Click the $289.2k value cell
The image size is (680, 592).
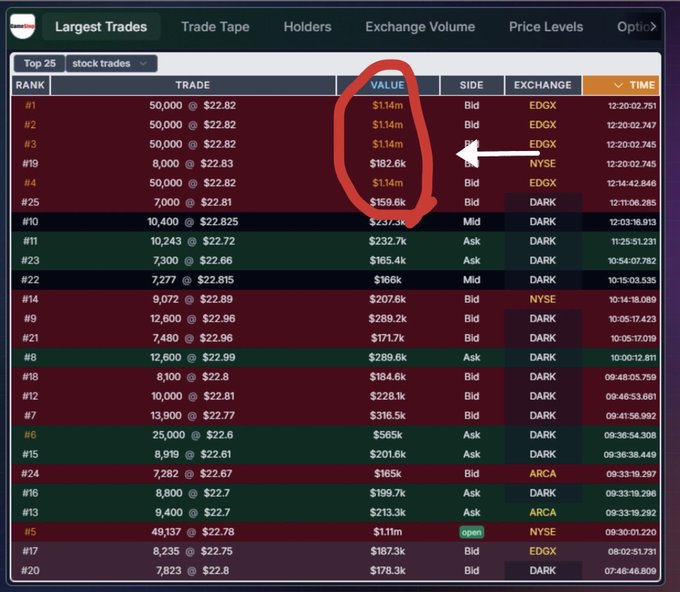pyautogui.click(x=387, y=318)
